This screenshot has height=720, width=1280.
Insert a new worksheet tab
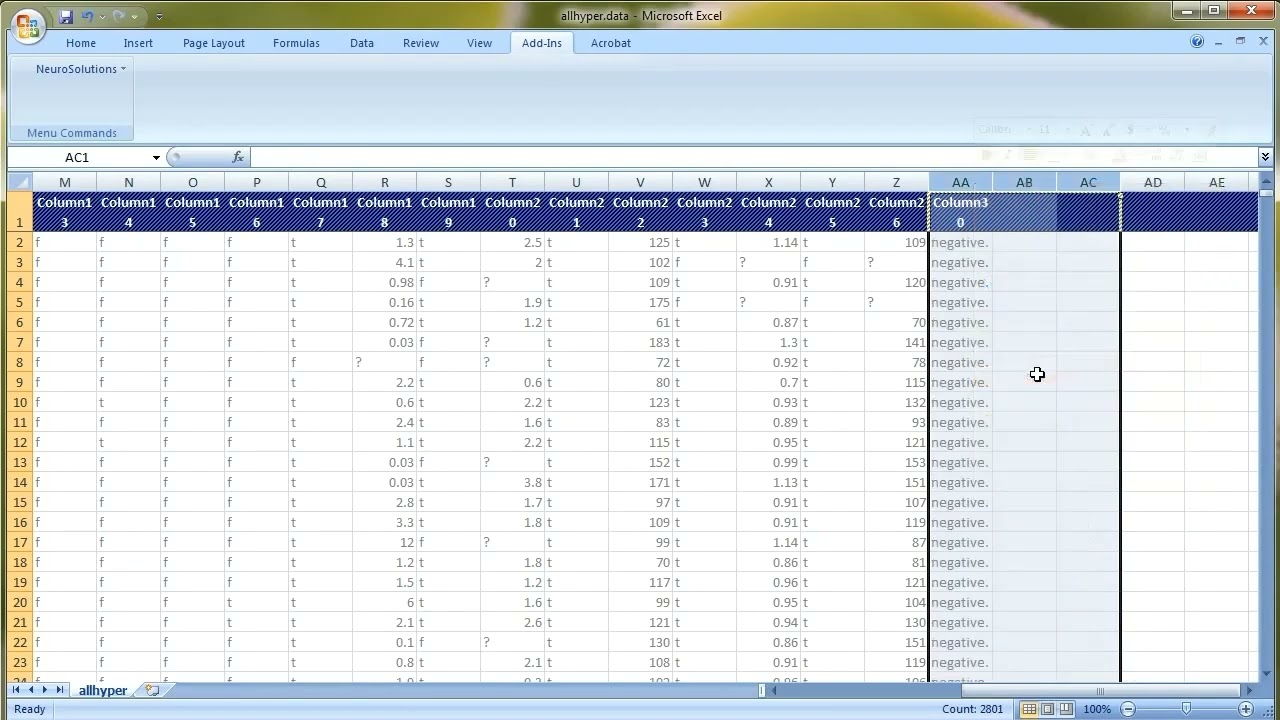tap(152, 690)
